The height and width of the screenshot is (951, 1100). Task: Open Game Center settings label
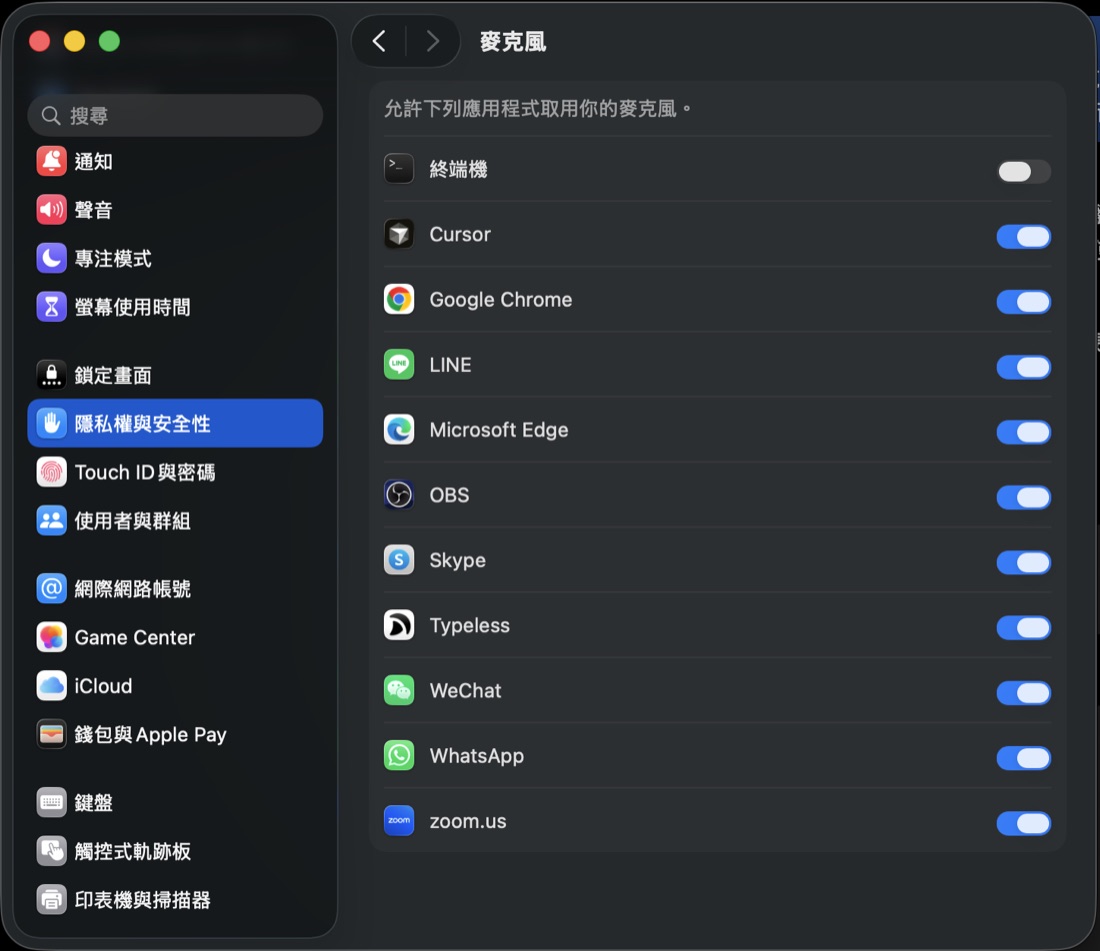135,637
